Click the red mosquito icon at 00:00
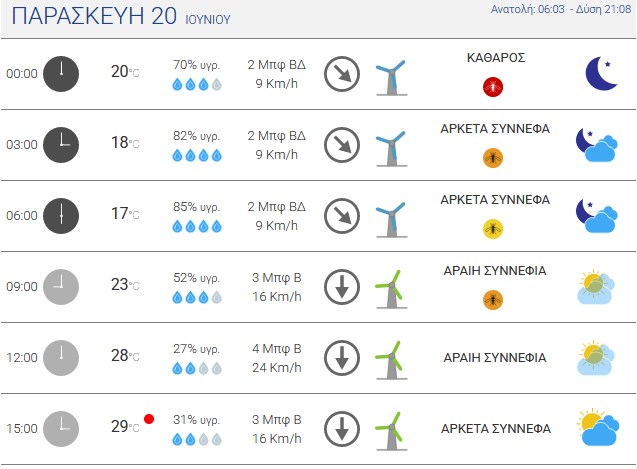This screenshot has width=637, height=469. click(493, 87)
